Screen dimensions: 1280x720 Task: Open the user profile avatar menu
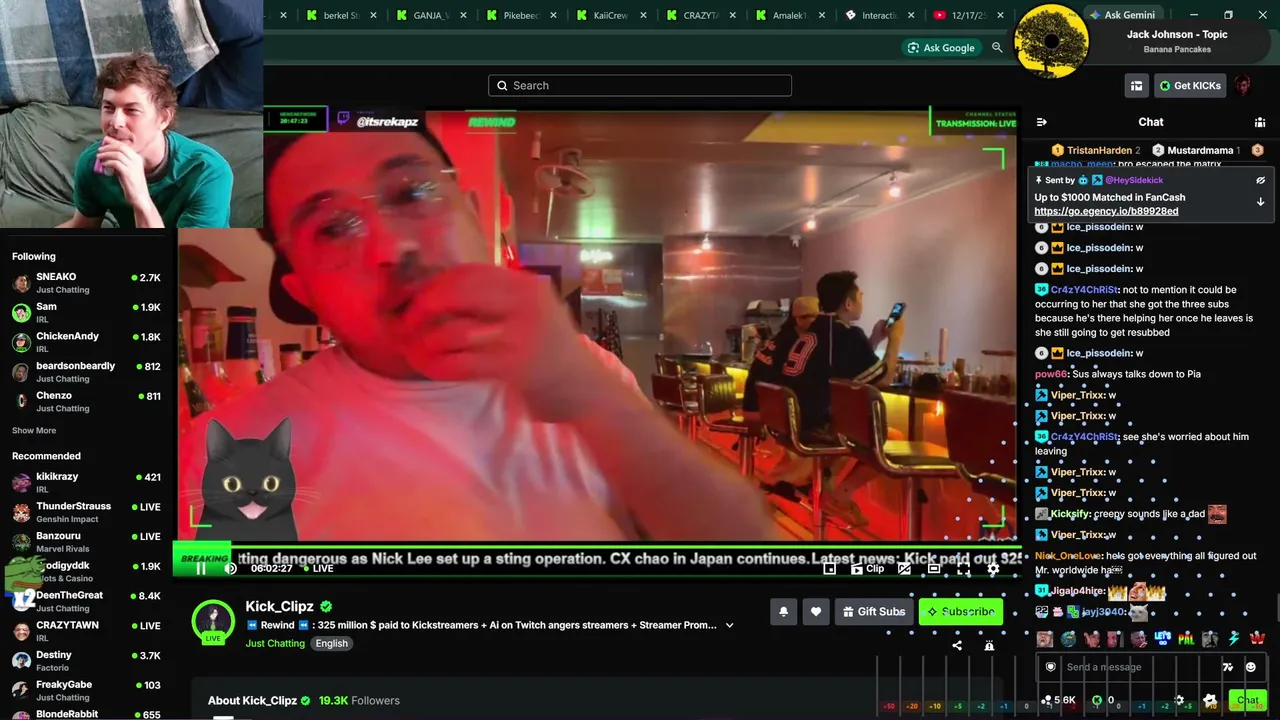click(1243, 86)
